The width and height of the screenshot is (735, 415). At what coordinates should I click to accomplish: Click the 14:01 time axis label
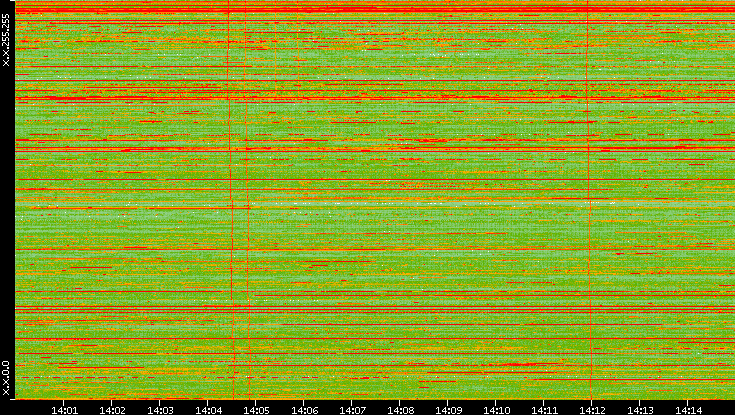64,410
